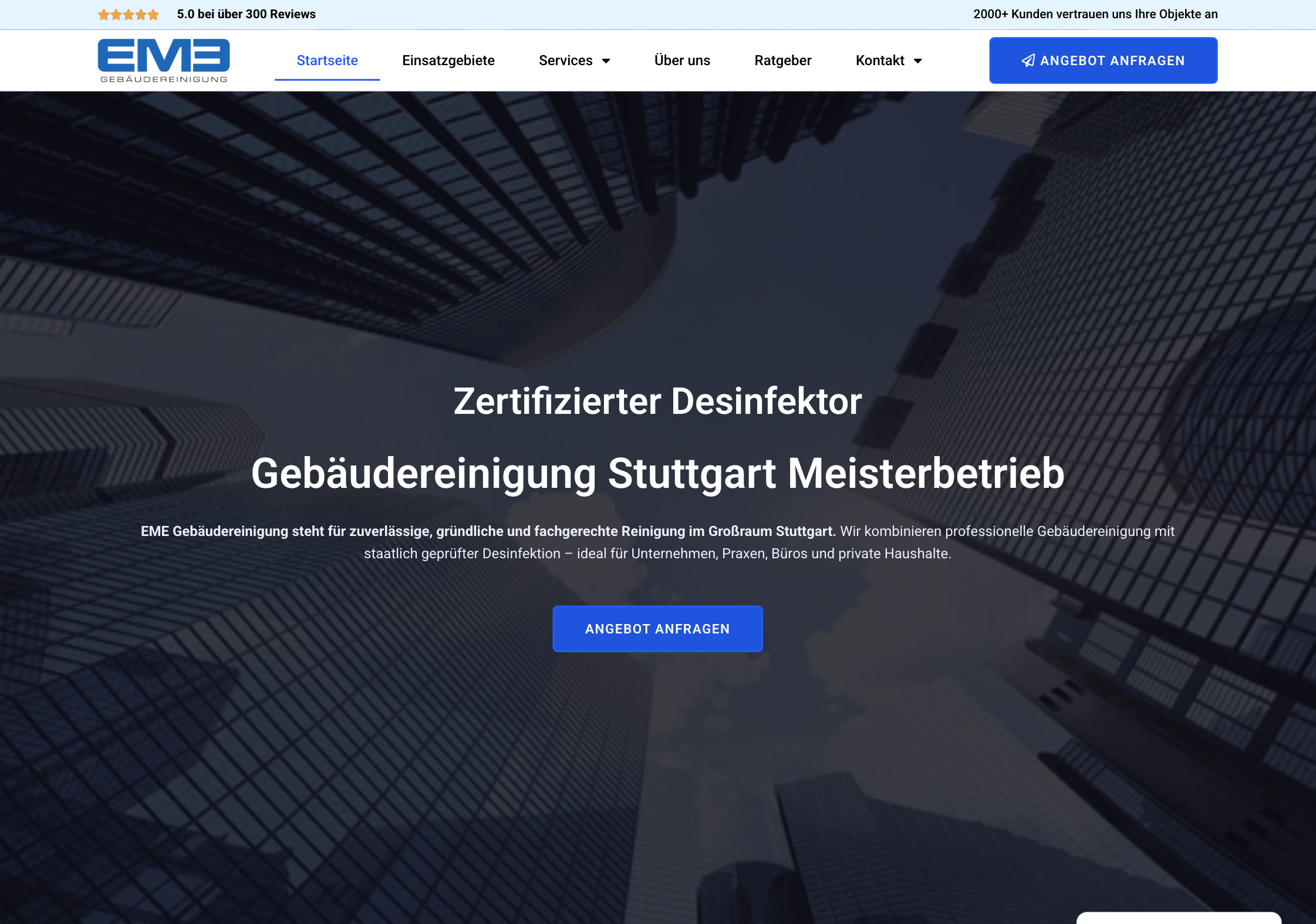The image size is (1316, 924).
Task: Select Startseite in the navigation
Action: pos(327,60)
